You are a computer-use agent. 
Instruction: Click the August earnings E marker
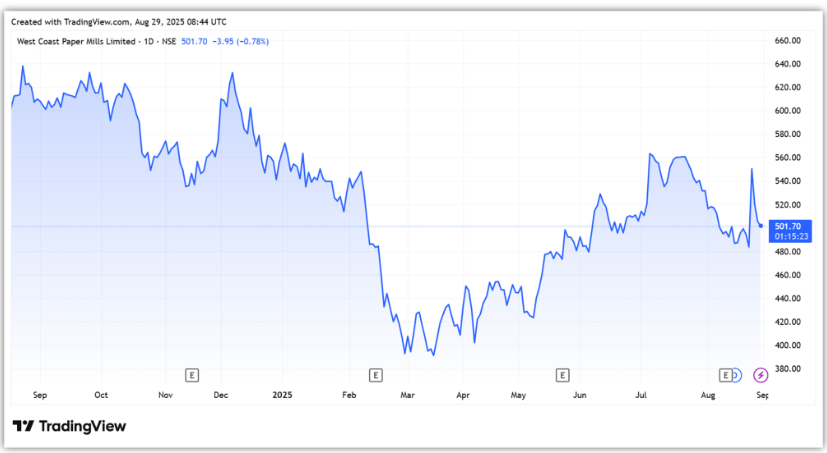tap(725, 375)
